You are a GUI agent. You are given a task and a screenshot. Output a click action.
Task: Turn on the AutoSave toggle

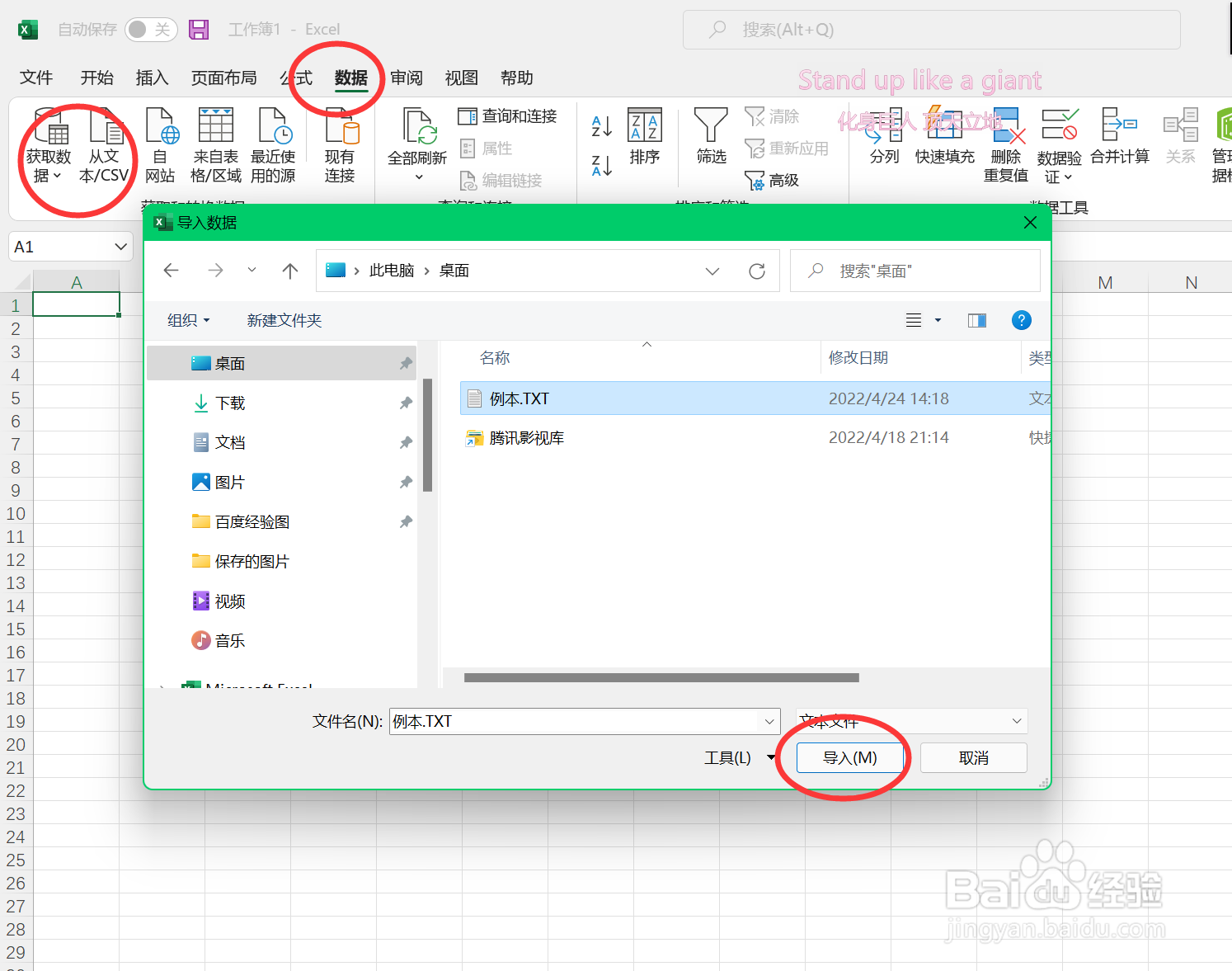[x=151, y=28]
